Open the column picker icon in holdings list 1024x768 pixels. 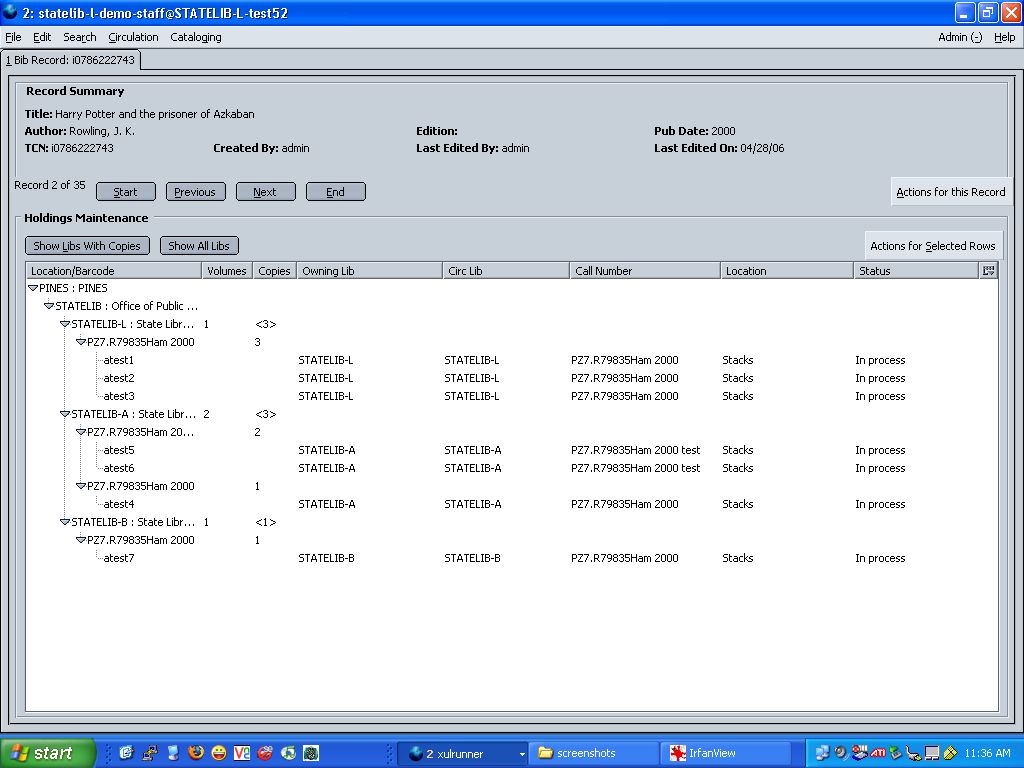click(988, 270)
